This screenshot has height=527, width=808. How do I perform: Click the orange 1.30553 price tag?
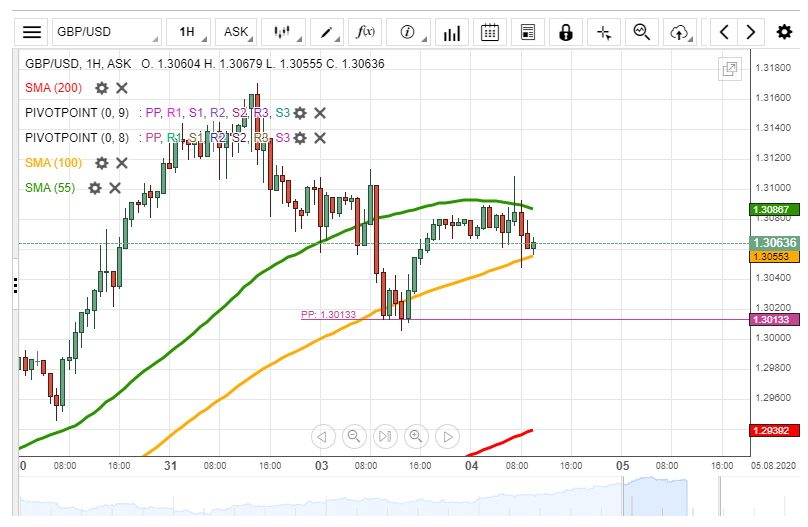774,257
